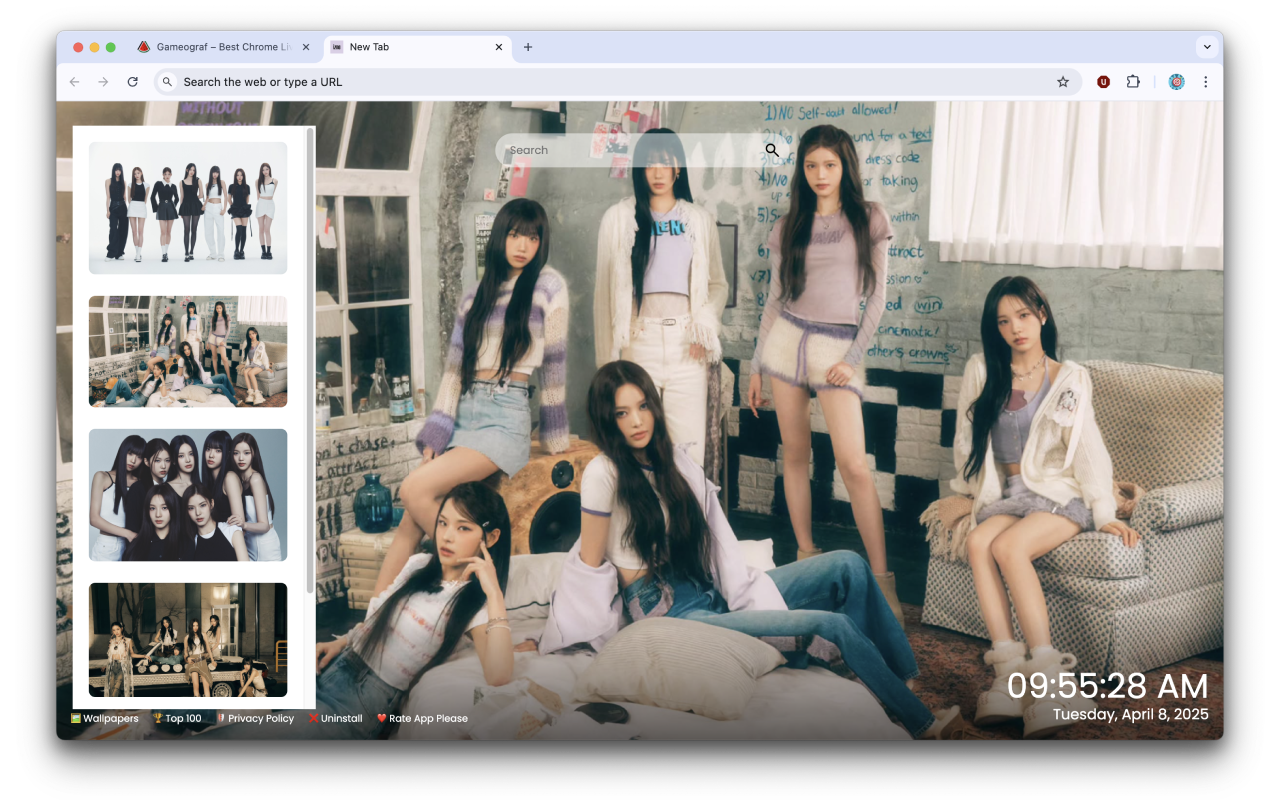Open the Privacy Policy link

coord(255,718)
